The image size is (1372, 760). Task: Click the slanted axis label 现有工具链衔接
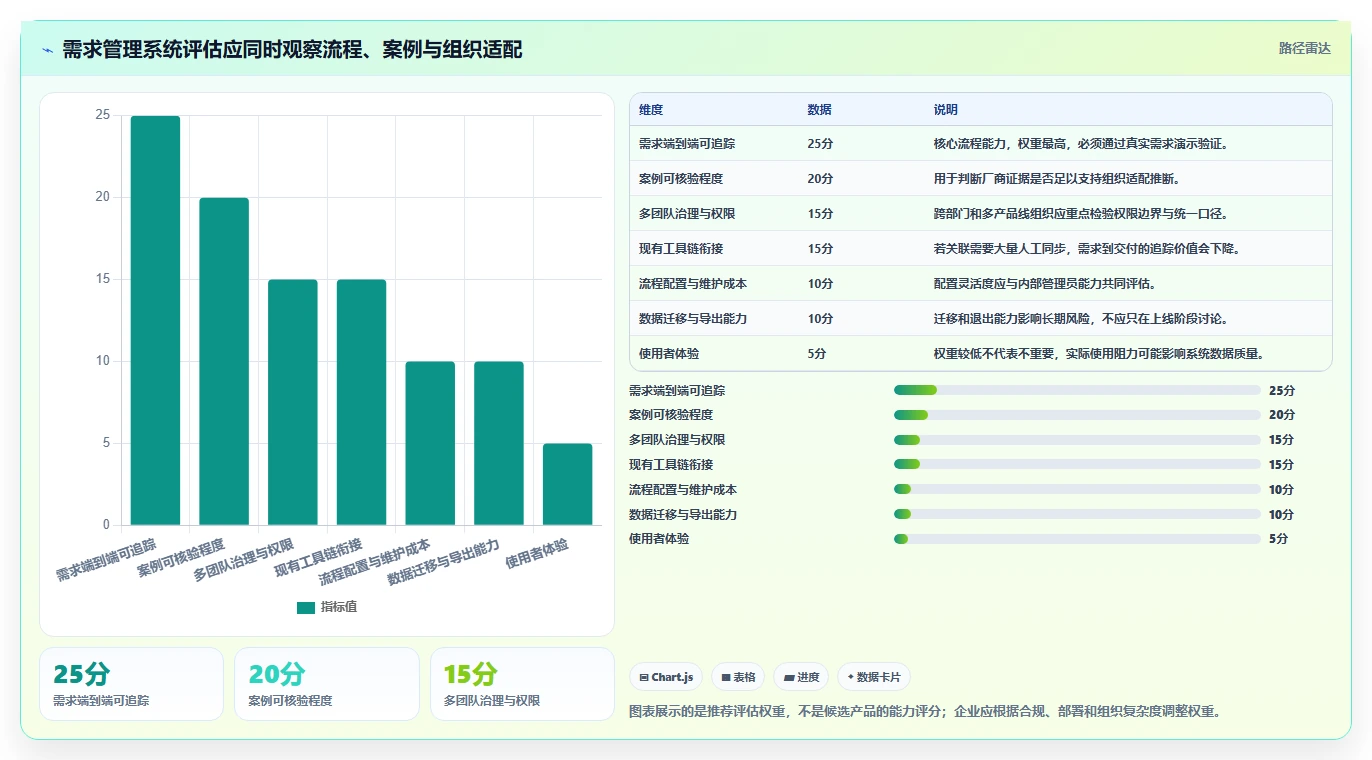[x=319, y=559]
